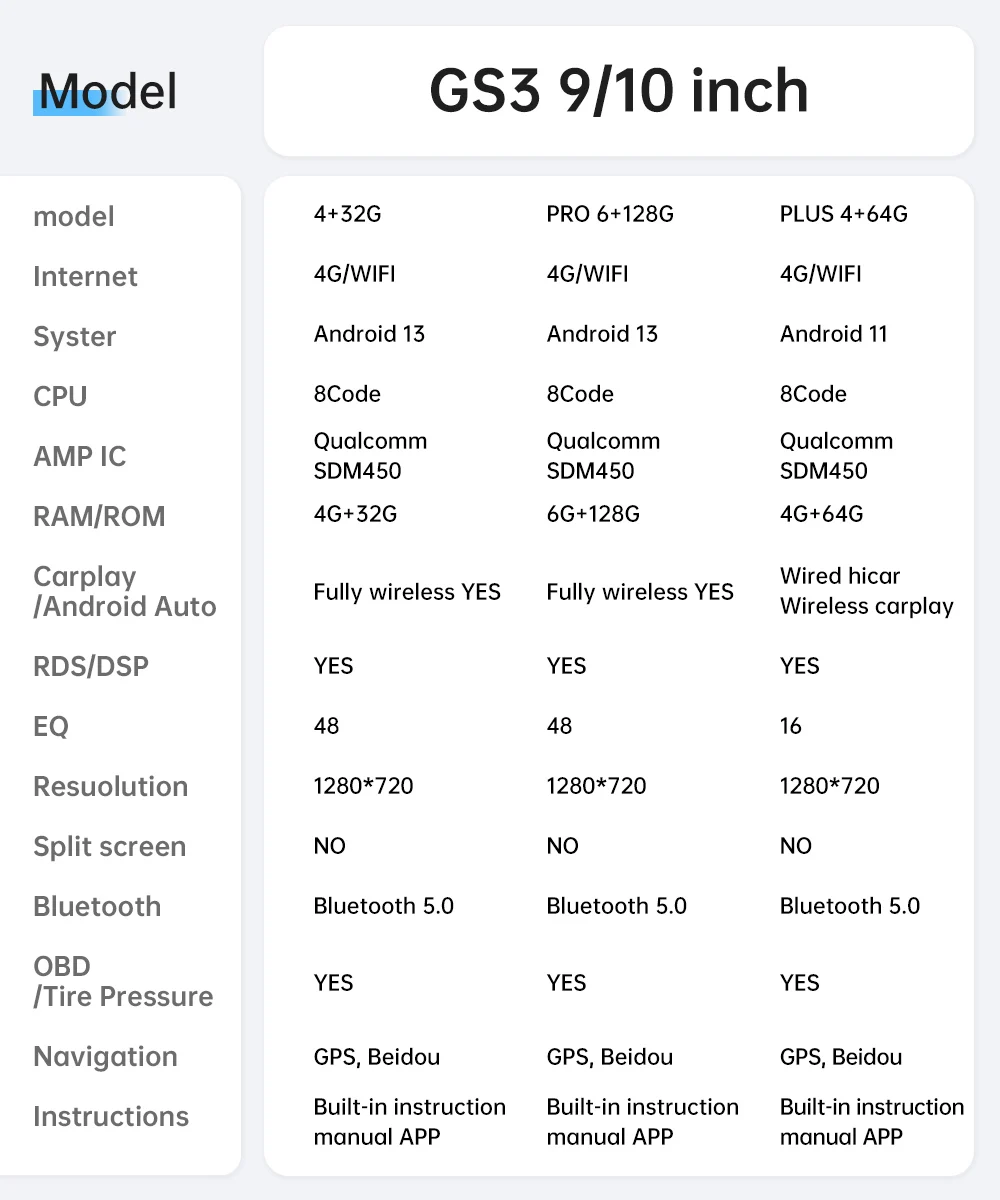Click the PLUS 4+64G model column header
Screen dimensions: 1000x1200
click(x=844, y=214)
